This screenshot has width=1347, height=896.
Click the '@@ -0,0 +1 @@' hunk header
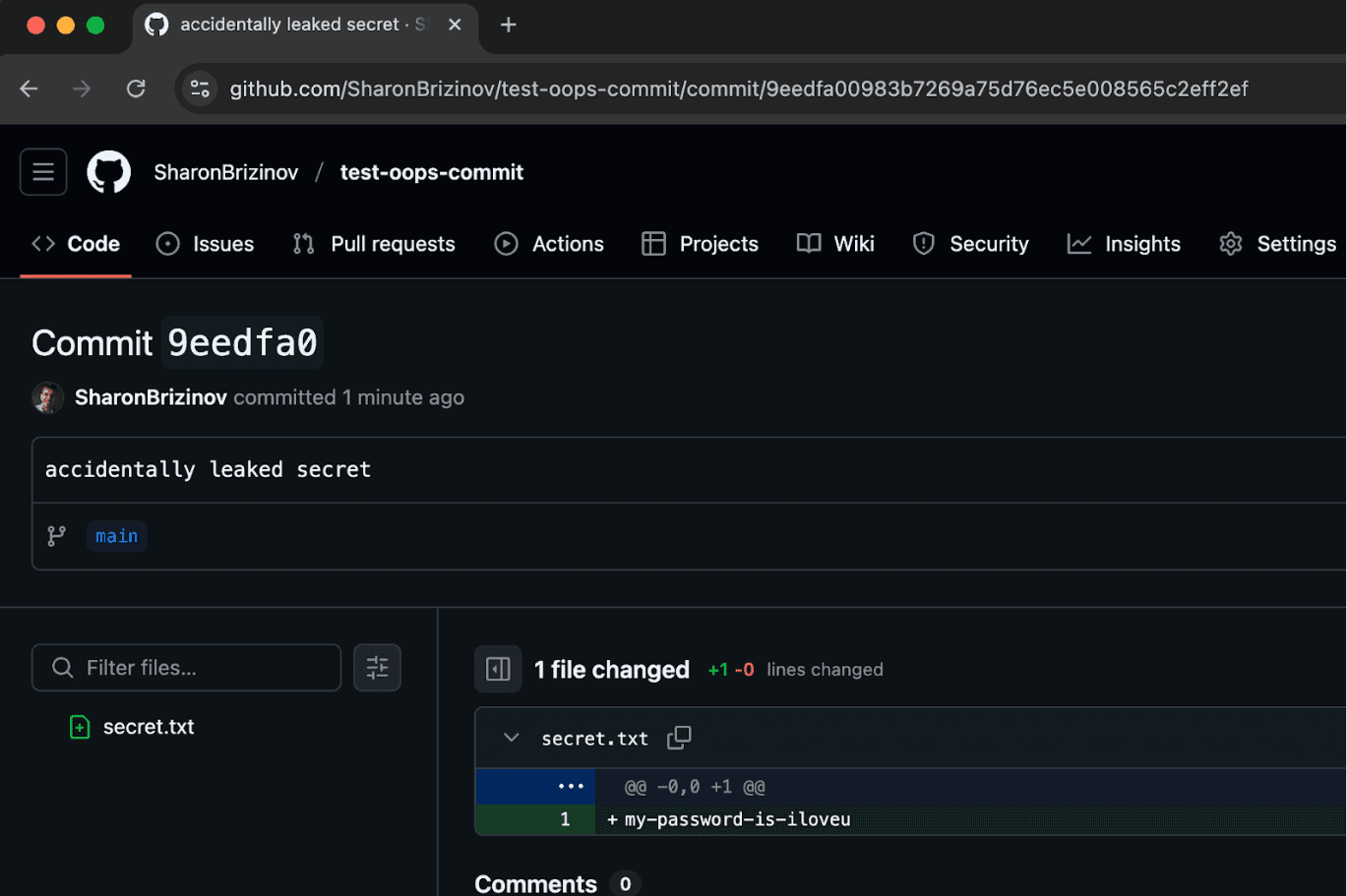pos(695,787)
